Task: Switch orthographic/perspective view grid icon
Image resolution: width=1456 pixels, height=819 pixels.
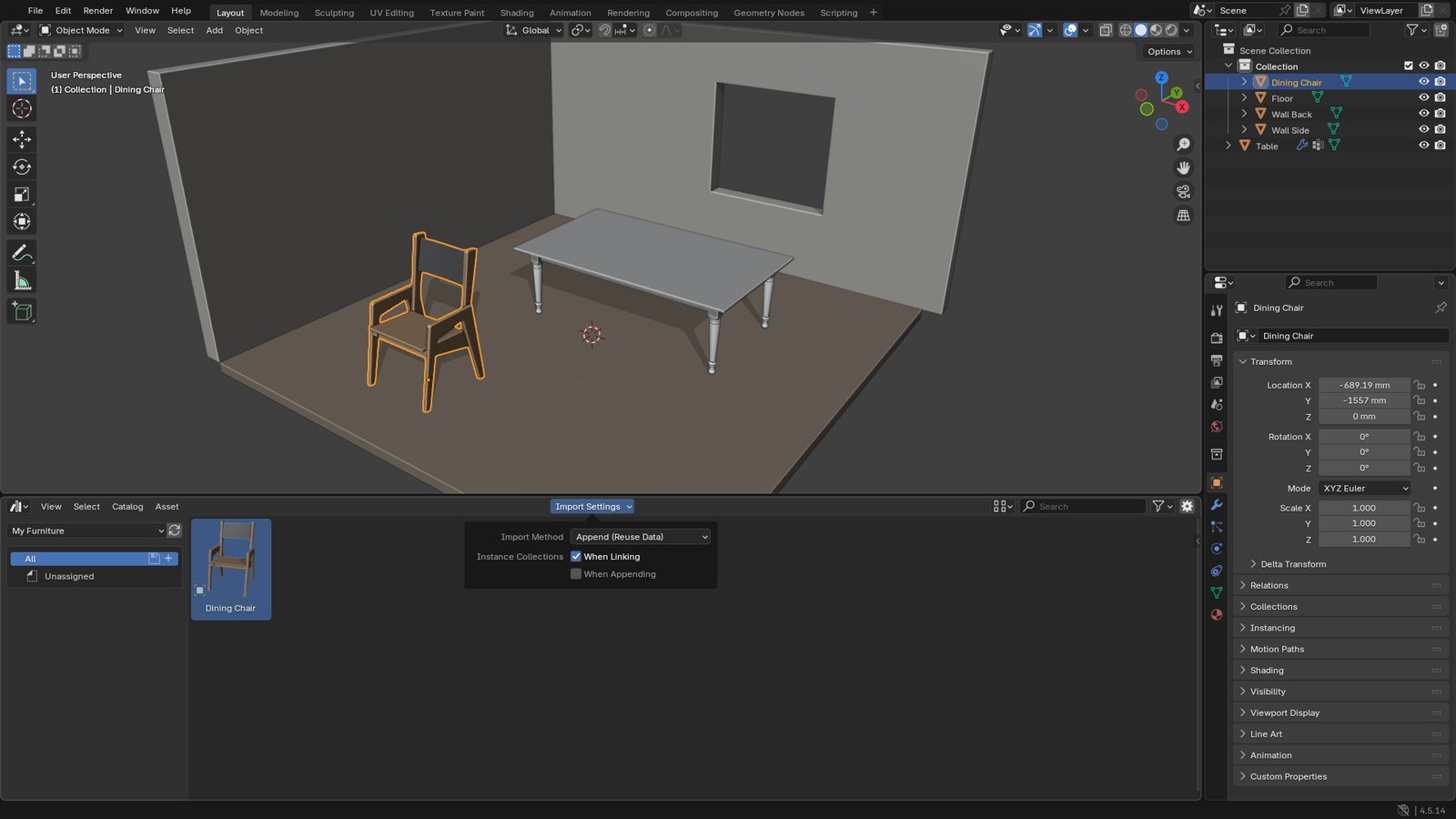Action: click(x=1183, y=216)
